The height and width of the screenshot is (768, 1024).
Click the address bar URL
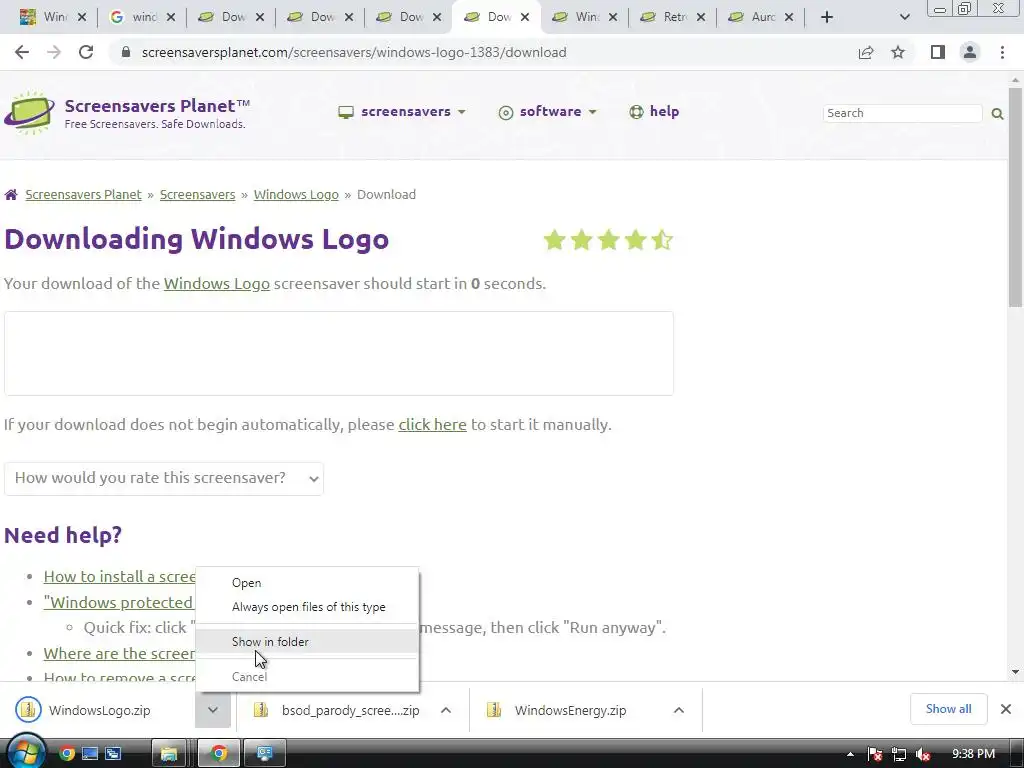click(x=354, y=52)
